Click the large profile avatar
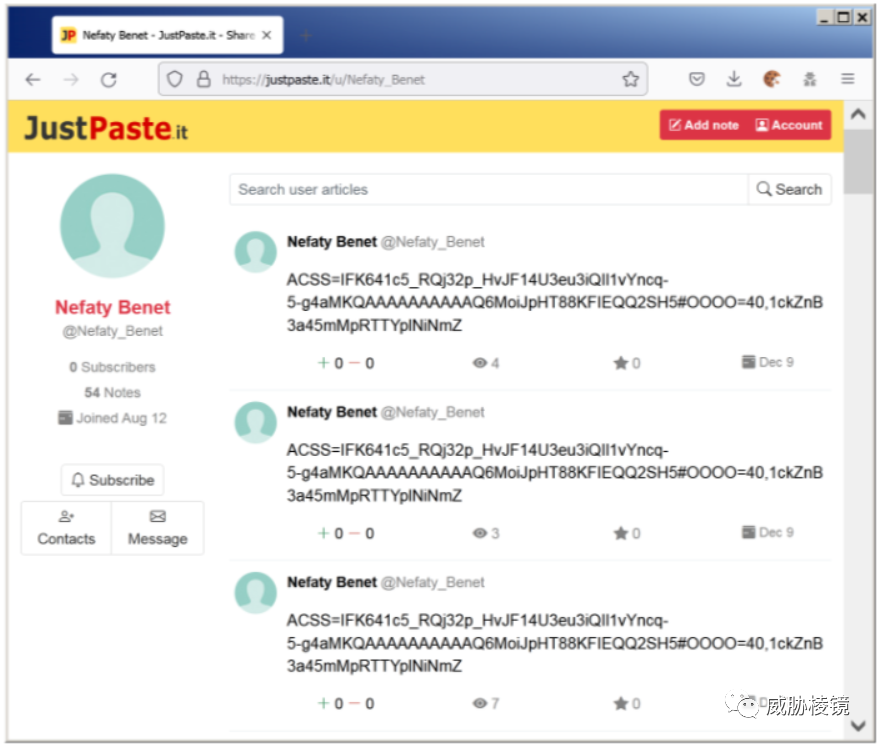Viewport: 878px width, 744px height. [113, 226]
